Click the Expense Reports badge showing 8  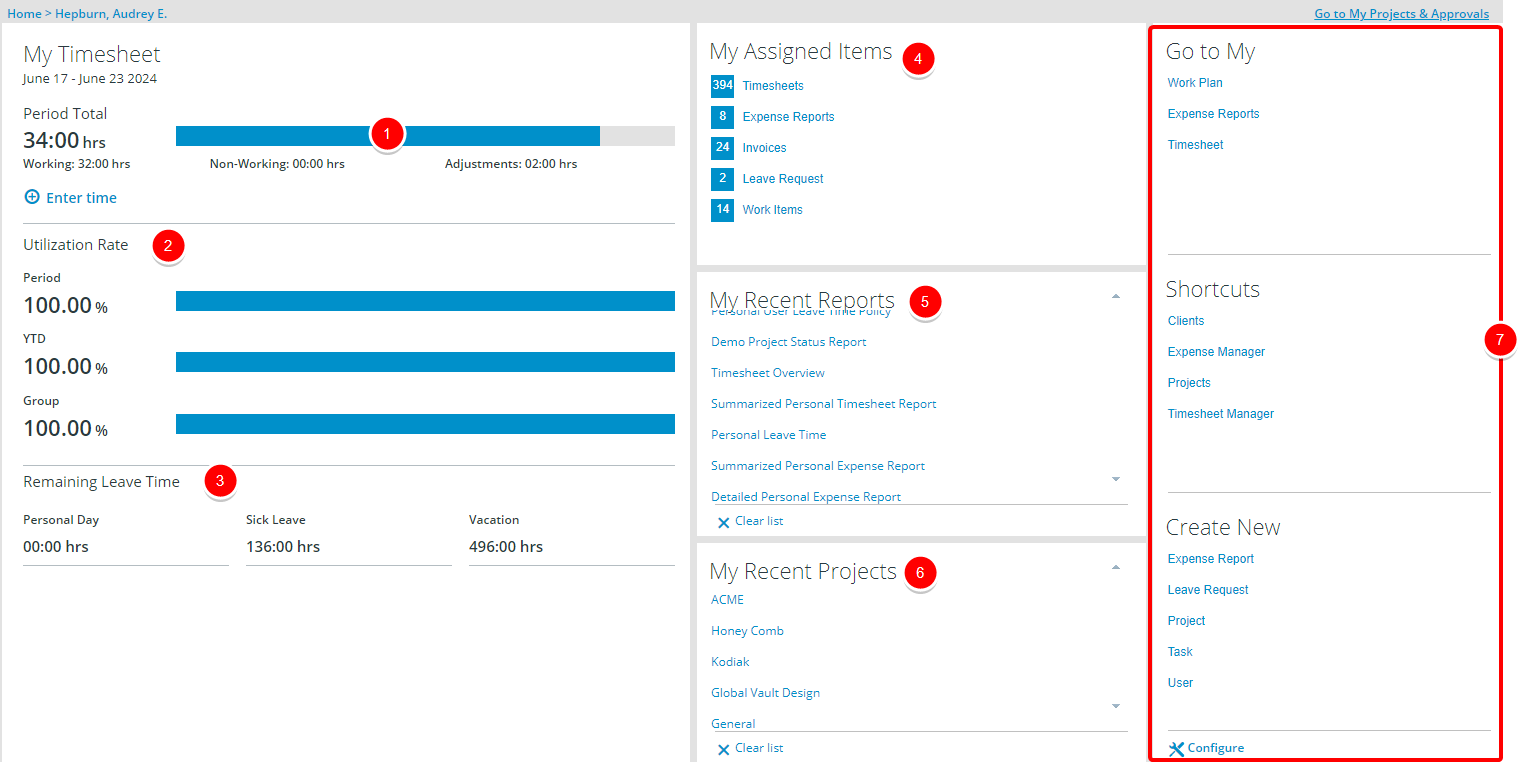(x=722, y=116)
